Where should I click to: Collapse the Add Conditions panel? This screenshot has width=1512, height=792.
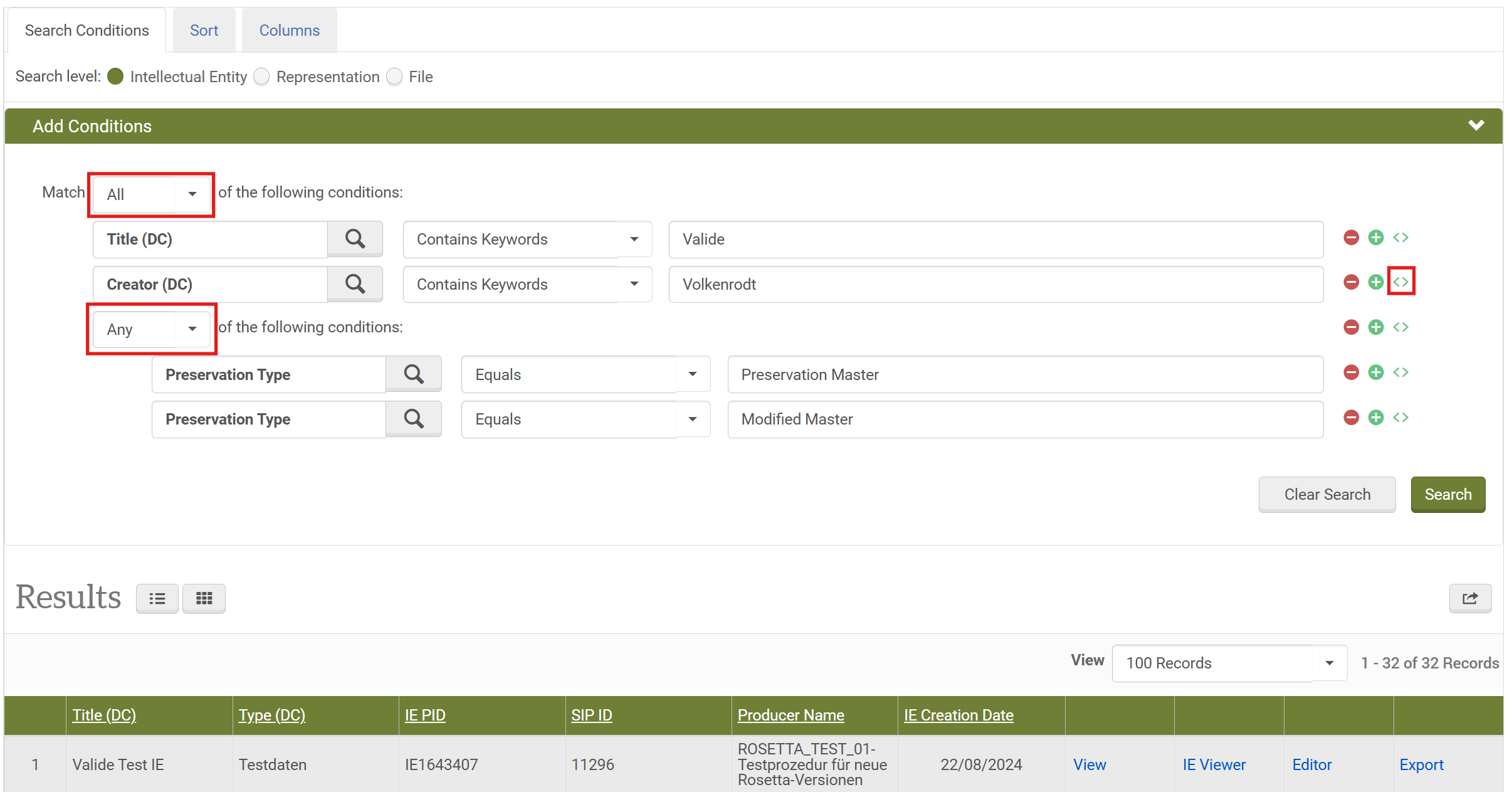pyautogui.click(x=1476, y=126)
